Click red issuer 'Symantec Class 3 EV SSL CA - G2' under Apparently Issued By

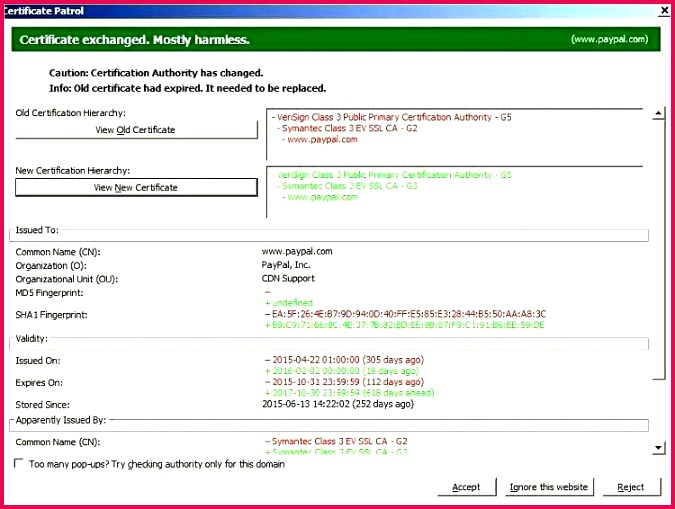coord(336,441)
